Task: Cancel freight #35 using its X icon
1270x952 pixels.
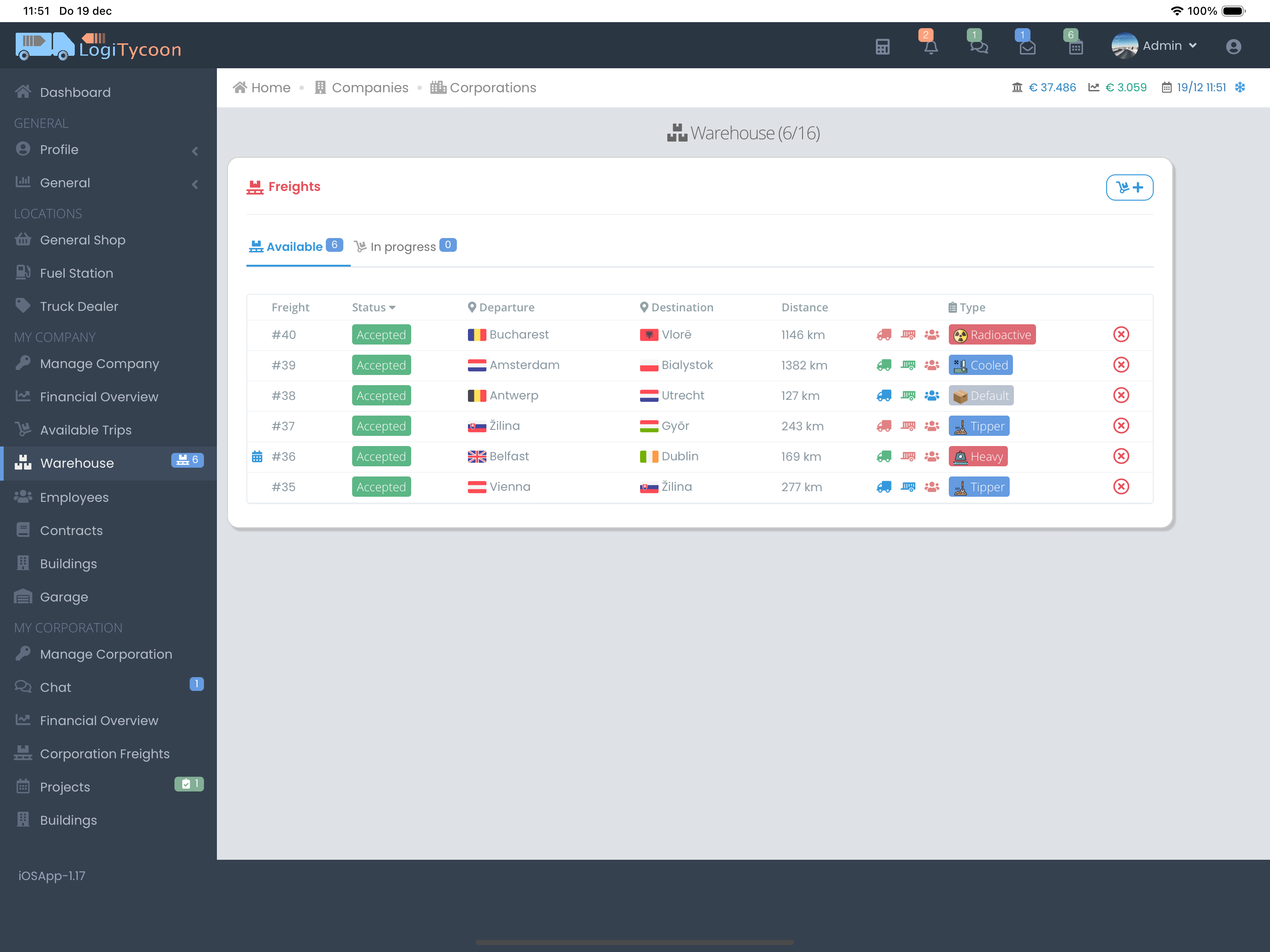Action: point(1121,487)
